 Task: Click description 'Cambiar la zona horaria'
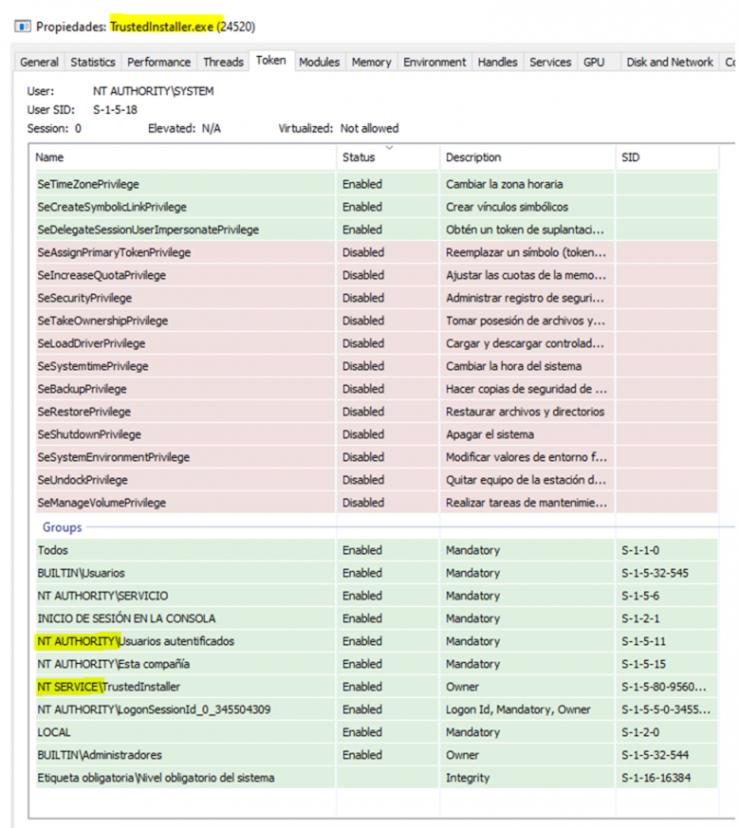click(x=504, y=184)
